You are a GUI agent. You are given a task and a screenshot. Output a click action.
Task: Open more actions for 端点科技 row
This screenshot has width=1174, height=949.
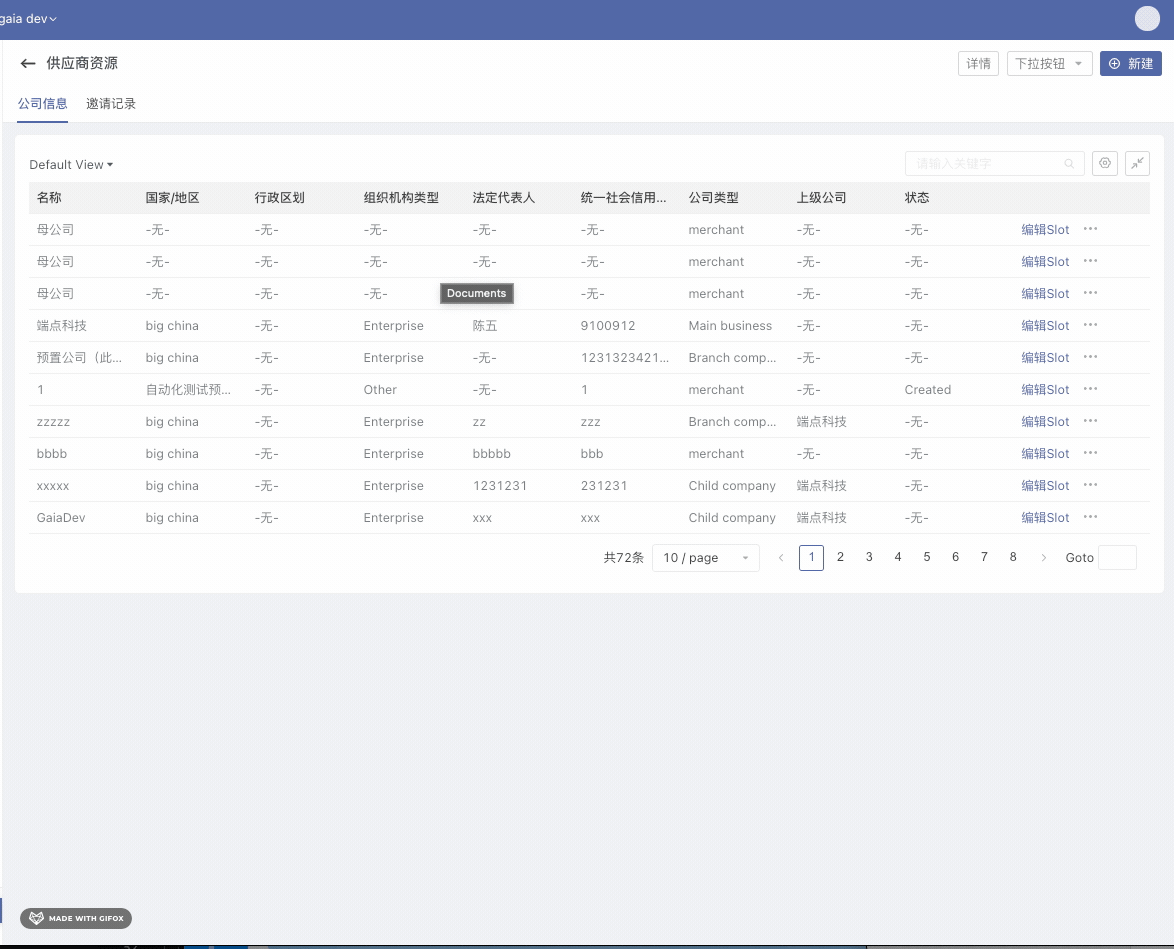click(1090, 325)
